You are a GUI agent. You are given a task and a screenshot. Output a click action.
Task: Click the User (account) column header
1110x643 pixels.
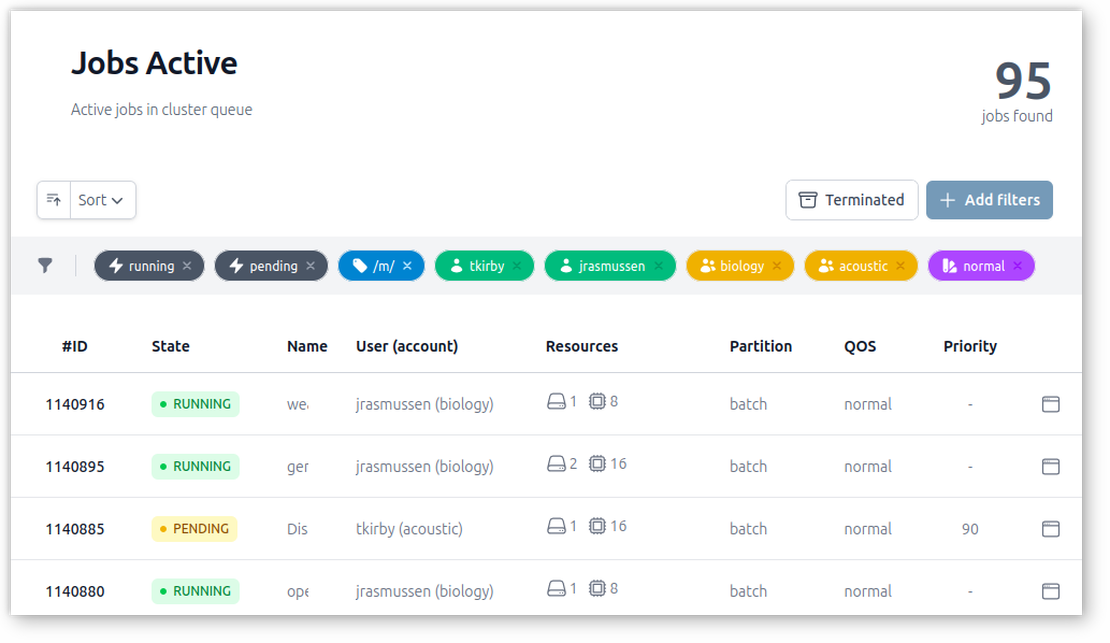[407, 346]
